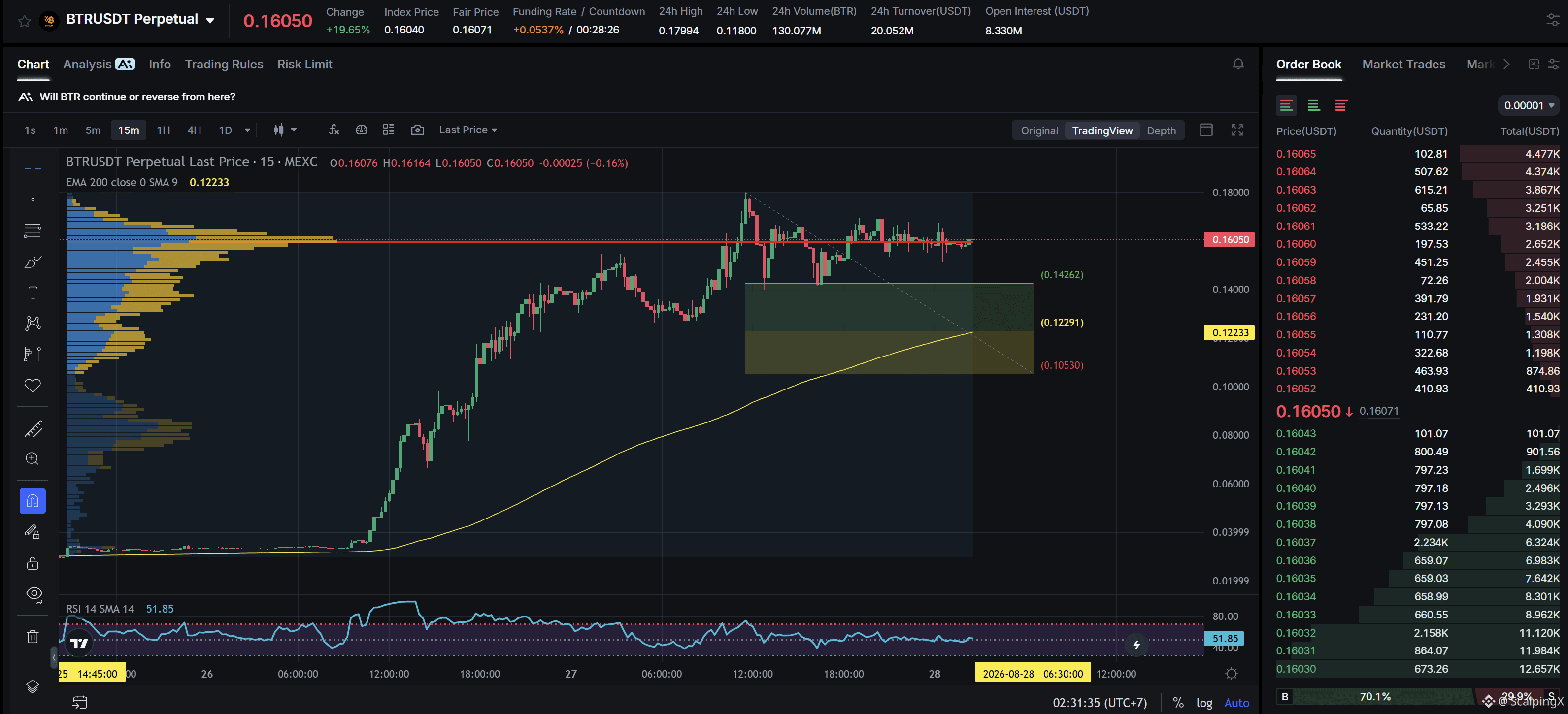Expand more timeframes arrow next to 1D

(x=247, y=130)
